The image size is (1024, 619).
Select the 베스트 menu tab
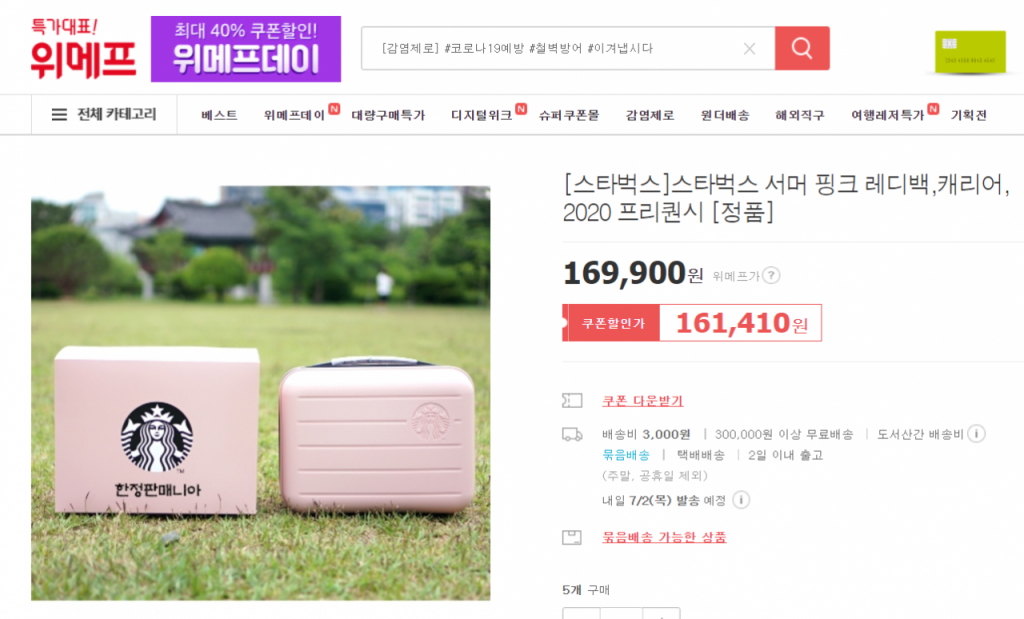point(219,116)
